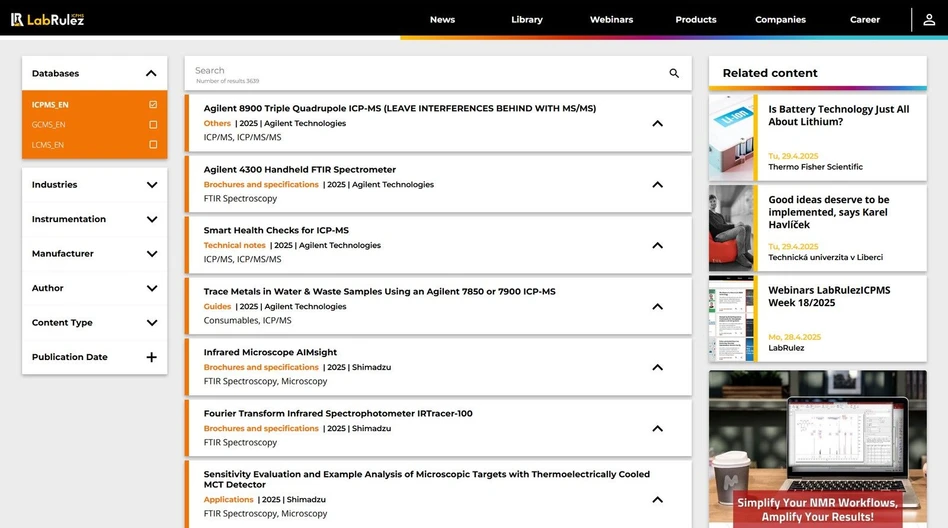Collapse the Smart Health Checks result chevron
948x528 pixels.
(657, 246)
